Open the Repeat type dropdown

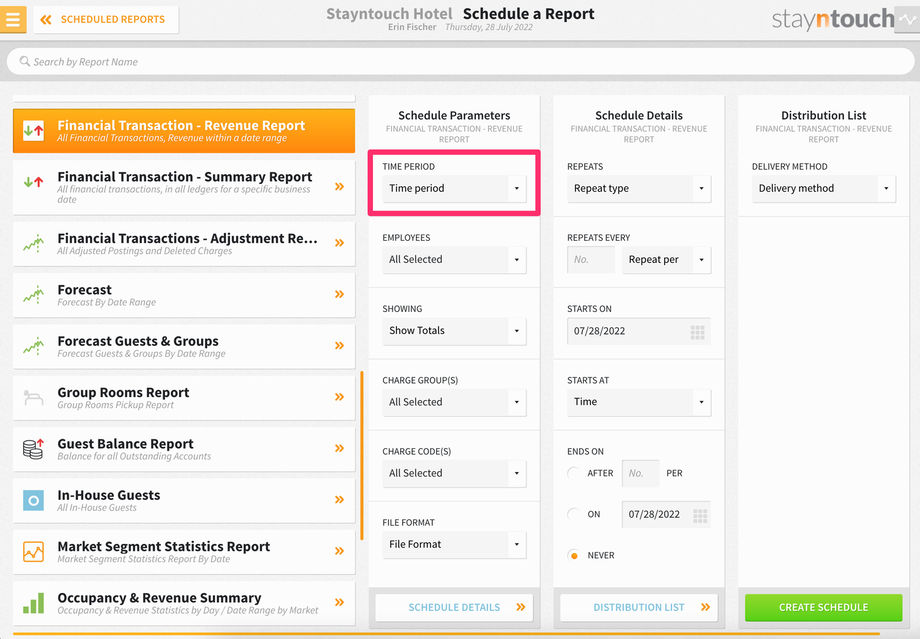(x=639, y=188)
